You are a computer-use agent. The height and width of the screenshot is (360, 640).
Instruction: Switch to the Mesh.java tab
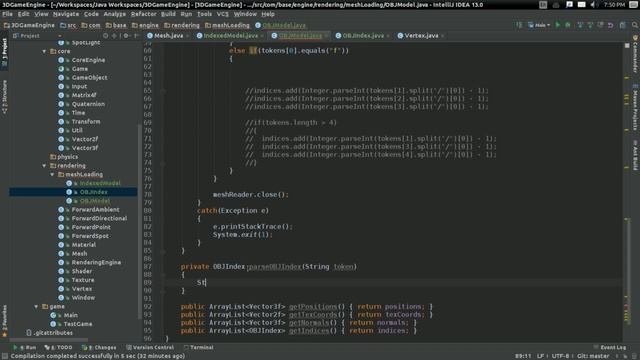pos(168,36)
